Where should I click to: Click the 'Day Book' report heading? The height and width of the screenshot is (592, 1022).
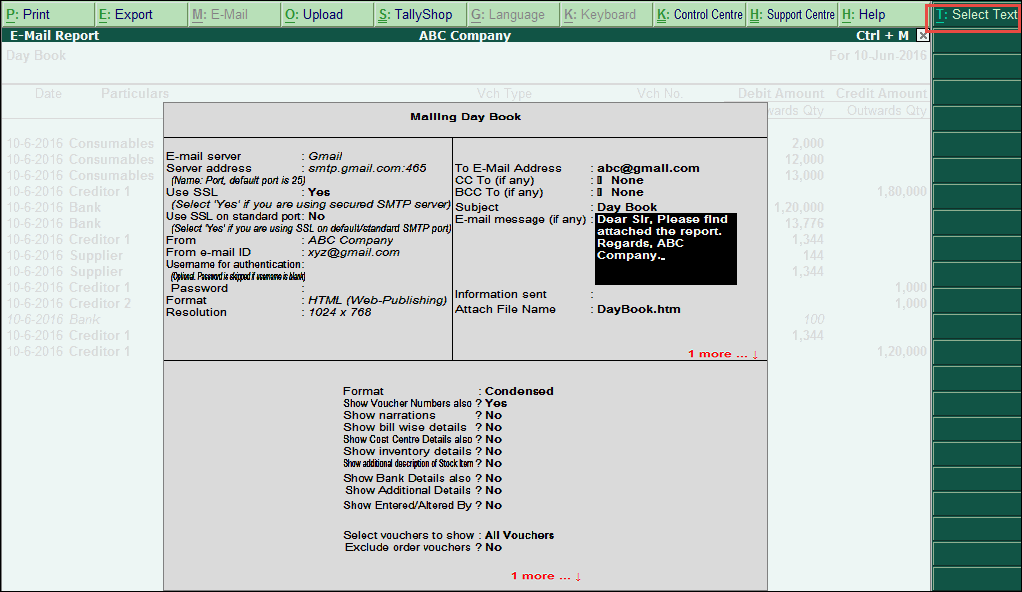coord(36,55)
